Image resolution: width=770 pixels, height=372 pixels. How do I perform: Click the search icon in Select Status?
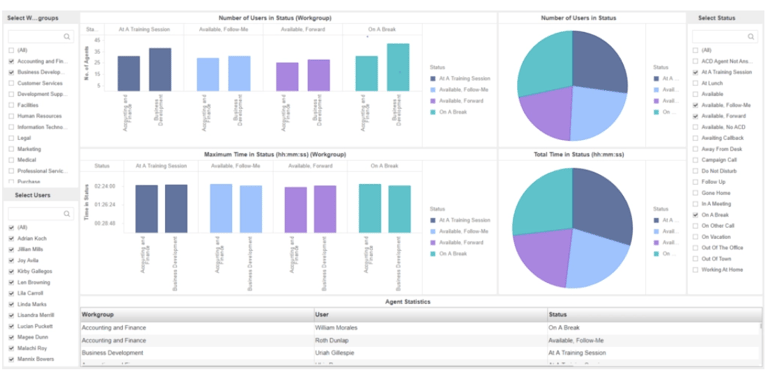pyautogui.click(x=751, y=37)
